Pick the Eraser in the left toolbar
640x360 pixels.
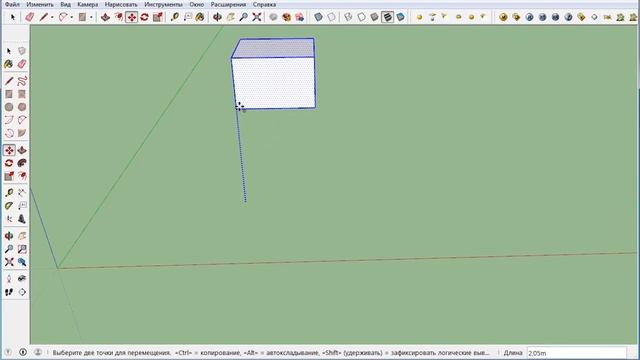[x=22, y=64]
